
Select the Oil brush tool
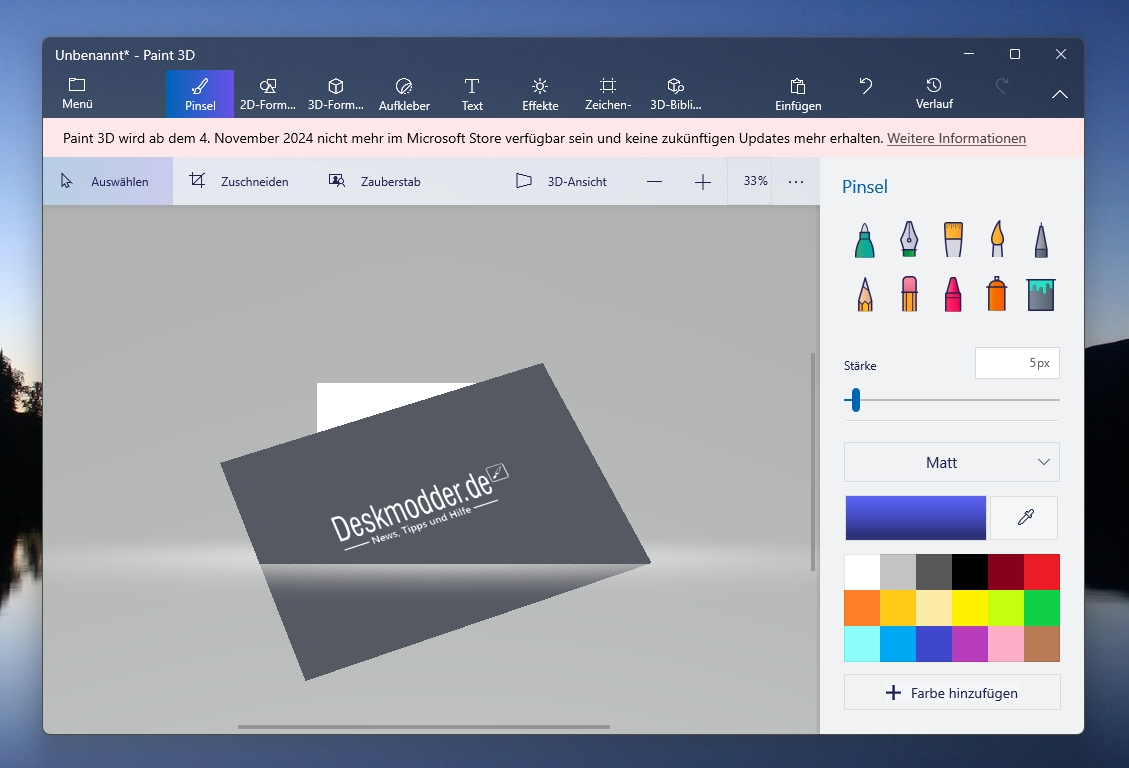point(953,240)
